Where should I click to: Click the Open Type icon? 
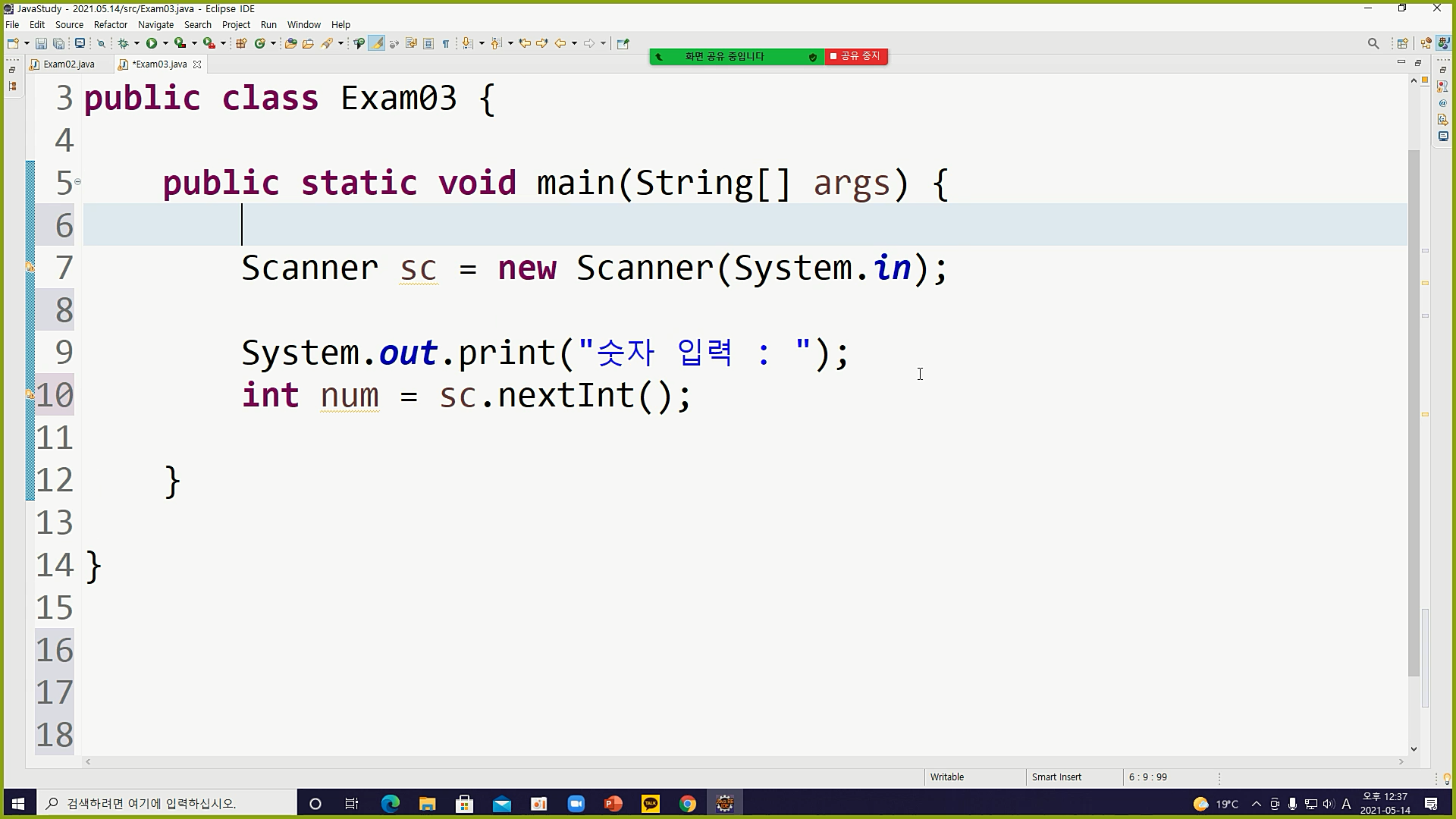click(290, 44)
